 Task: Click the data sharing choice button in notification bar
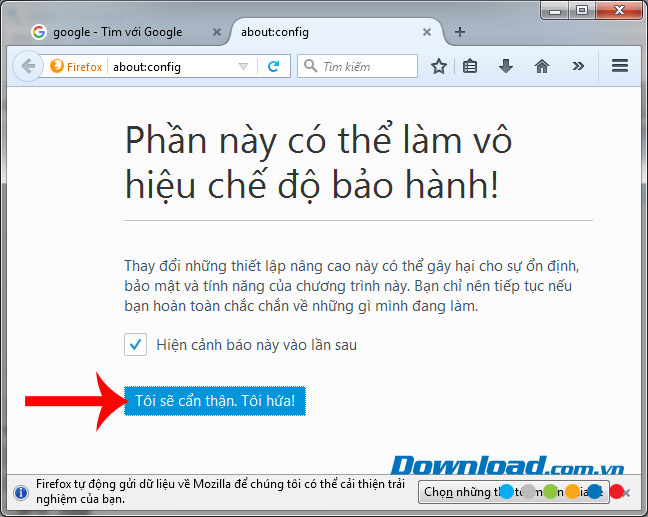click(x=514, y=492)
